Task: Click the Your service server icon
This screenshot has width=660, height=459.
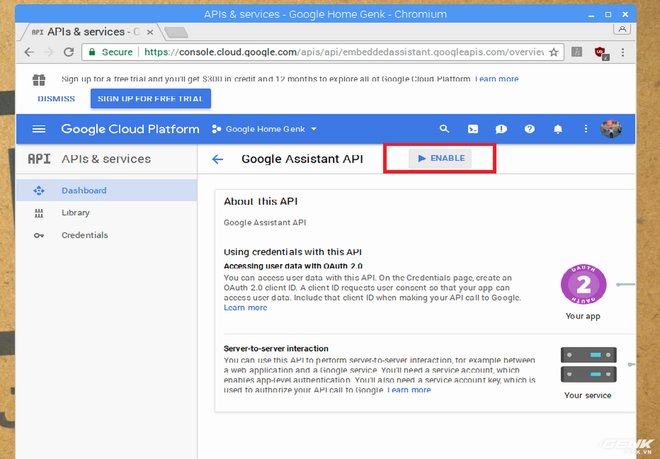Action: point(588,365)
